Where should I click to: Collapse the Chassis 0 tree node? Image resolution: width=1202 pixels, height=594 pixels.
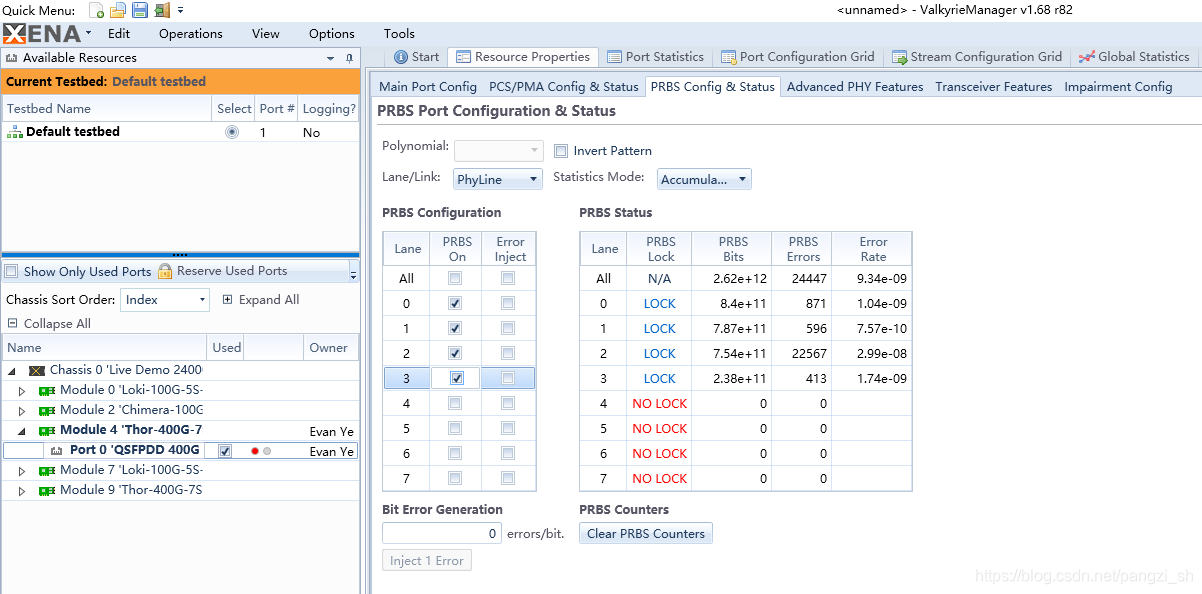[12, 370]
